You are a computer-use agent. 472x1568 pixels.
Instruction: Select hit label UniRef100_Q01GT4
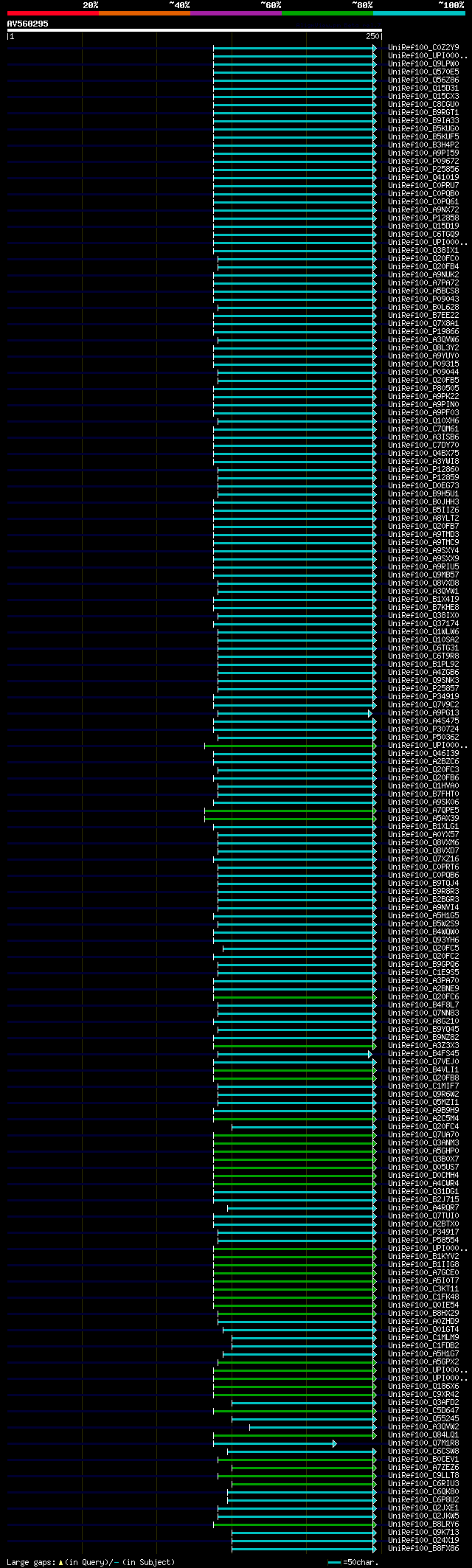pyautogui.click(x=423, y=1329)
